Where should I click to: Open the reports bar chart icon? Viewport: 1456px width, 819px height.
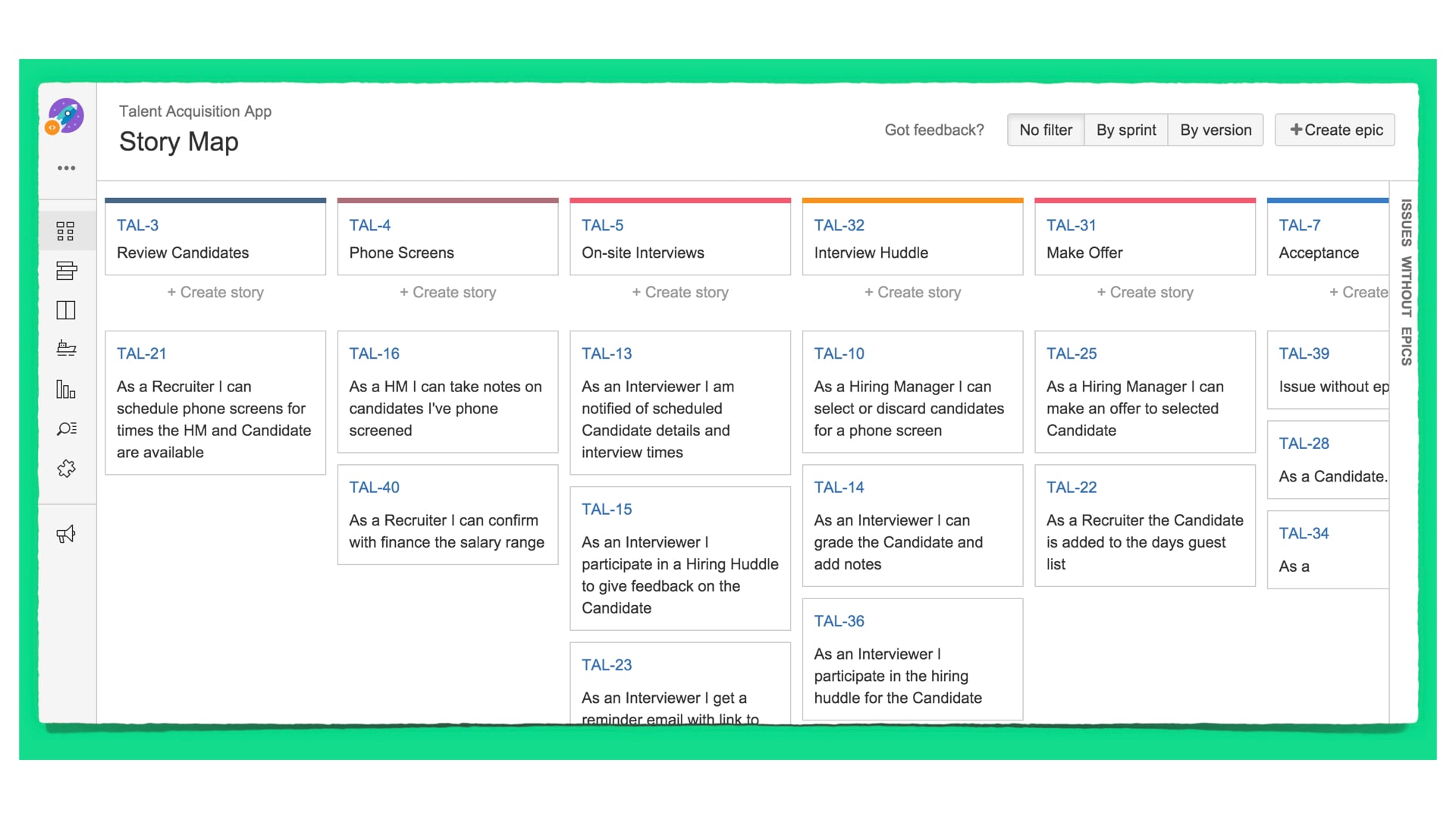pos(66,389)
